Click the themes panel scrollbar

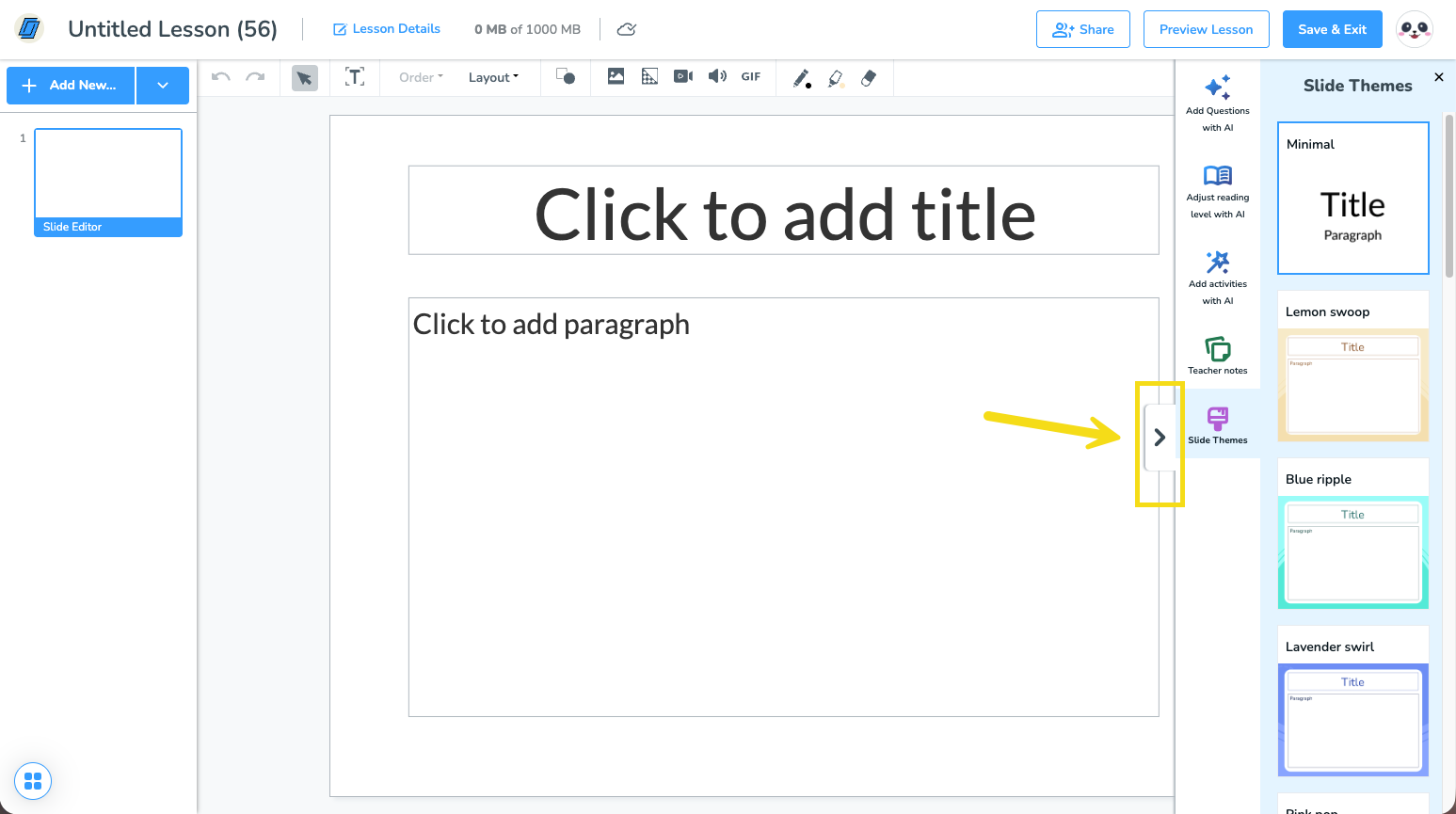coord(1449,196)
